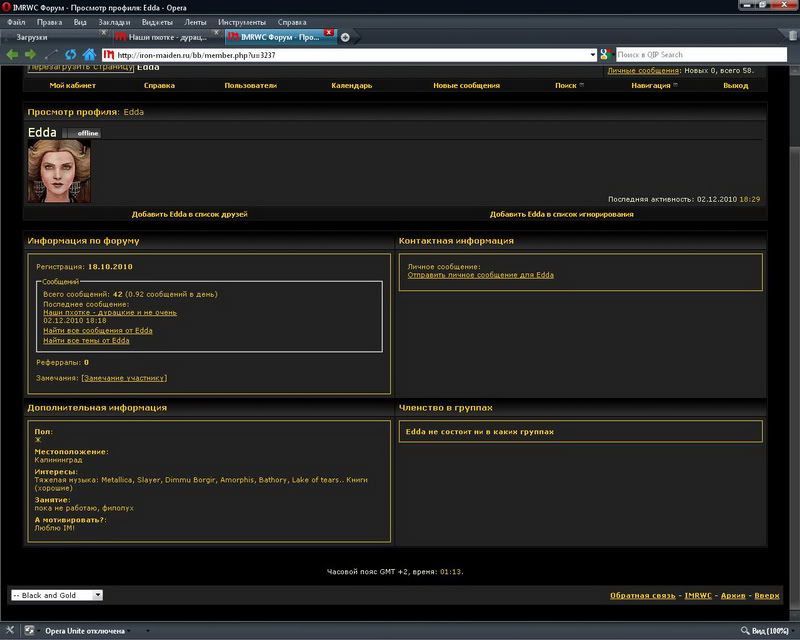
Task: Jump to top via Вверх link
Action: coord(767,595)
